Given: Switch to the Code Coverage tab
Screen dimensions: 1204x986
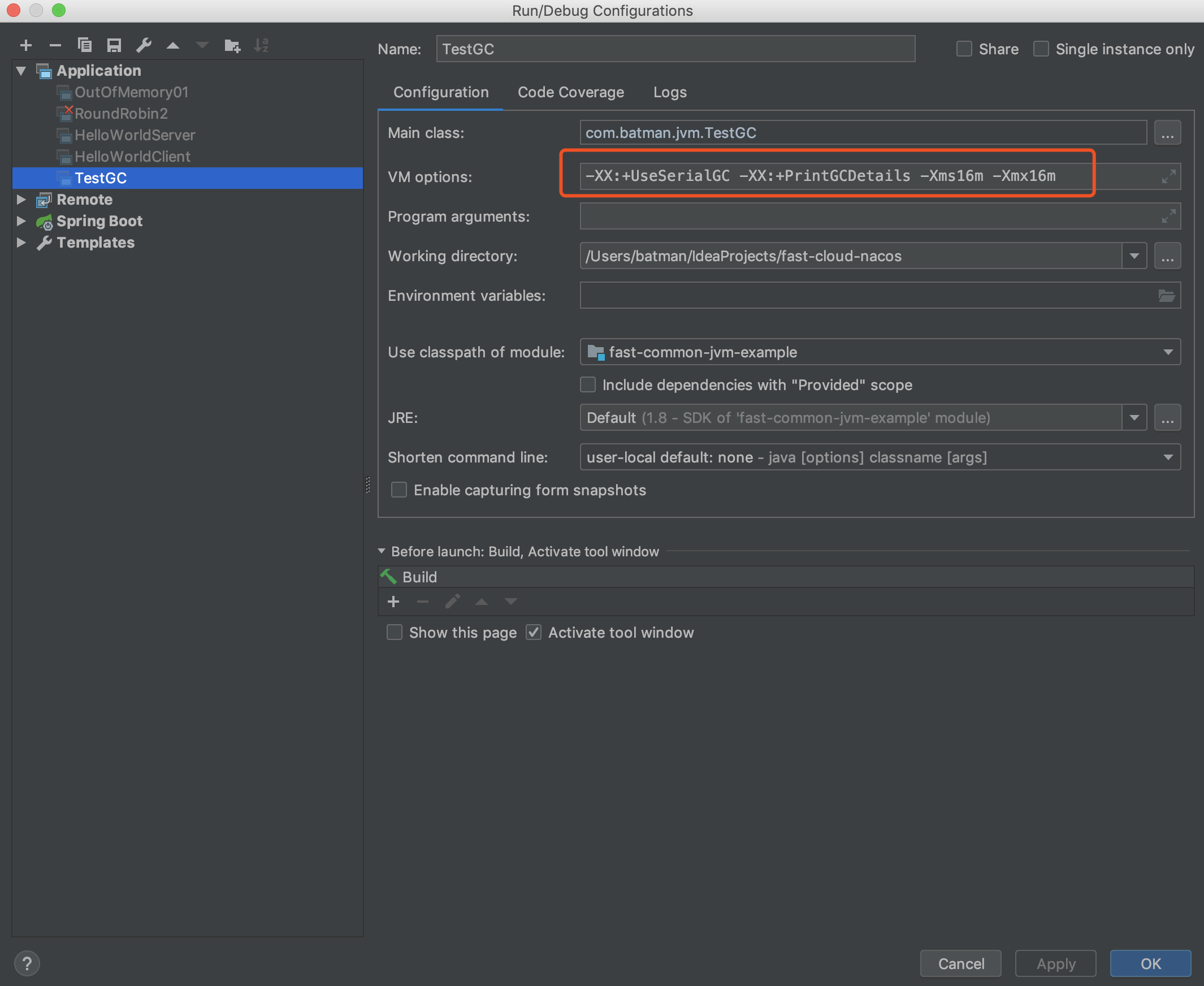Looking at the screenshot, I should click(570, 92).
